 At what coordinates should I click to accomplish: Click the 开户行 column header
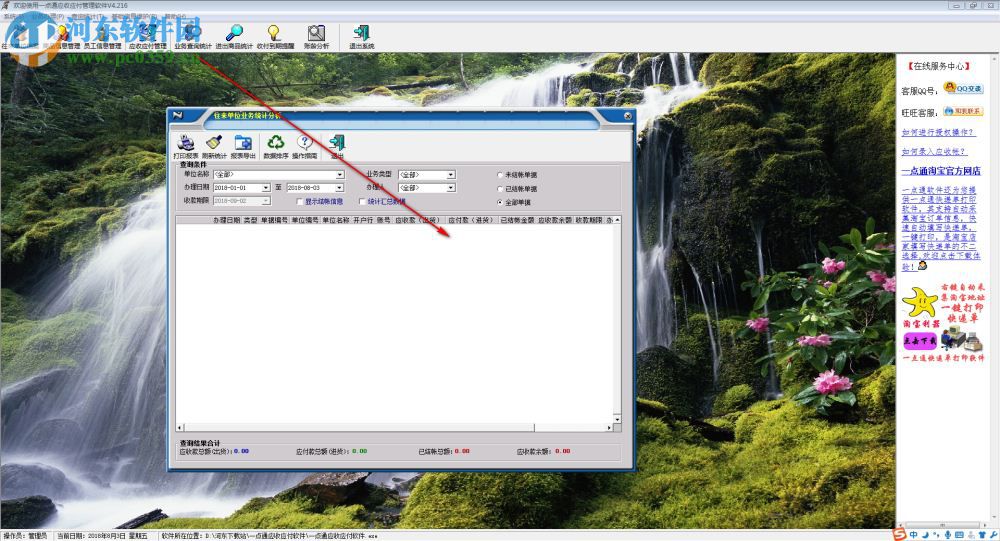pos(363,219)
